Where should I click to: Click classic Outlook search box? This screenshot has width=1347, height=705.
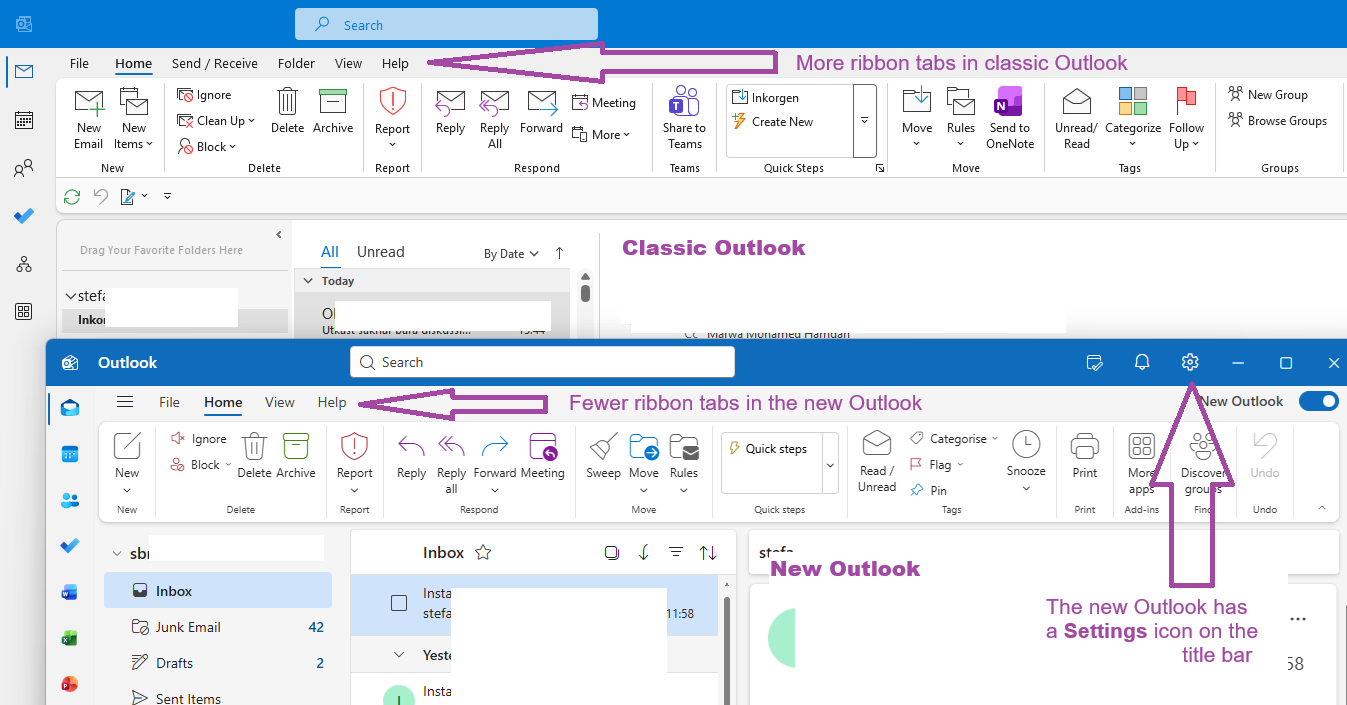point(446,25)
